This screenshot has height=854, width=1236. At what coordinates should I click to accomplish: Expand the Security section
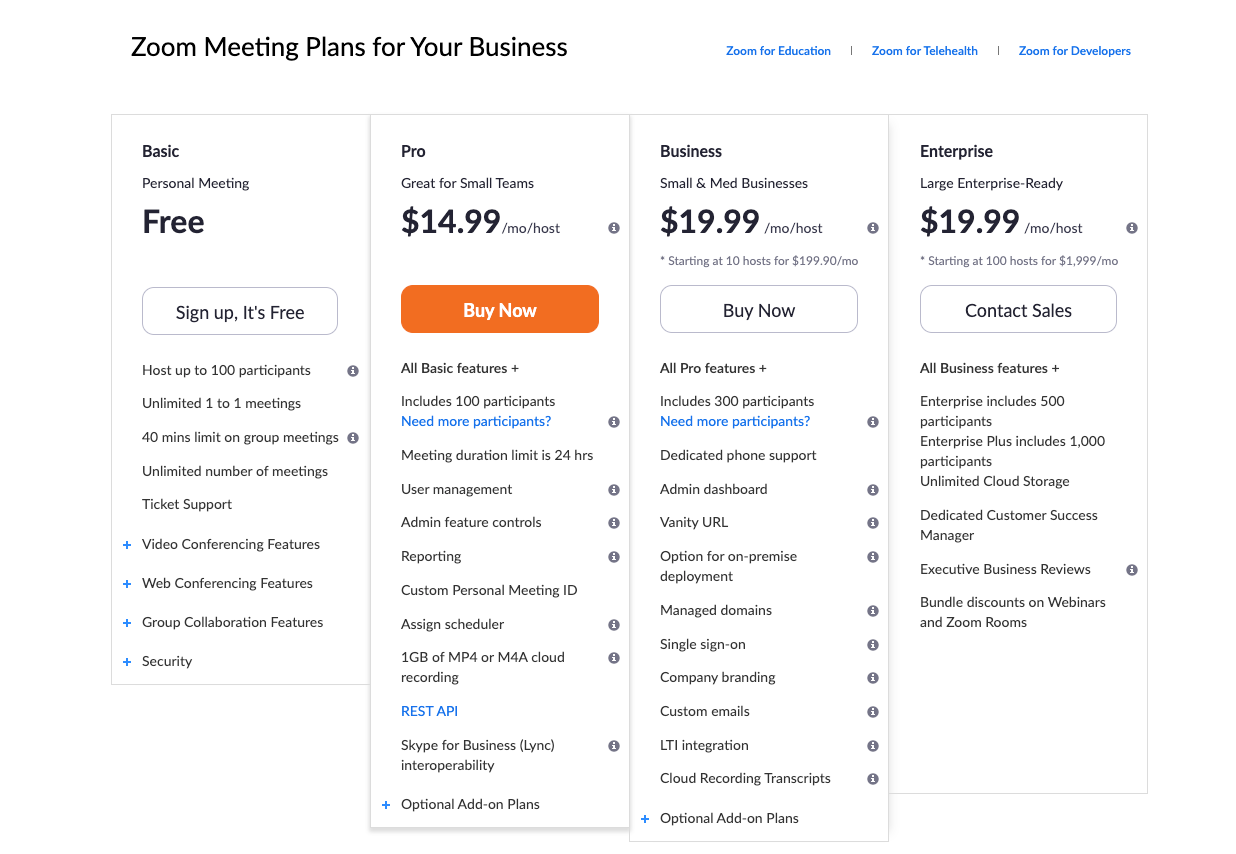(x=166, y=662)
